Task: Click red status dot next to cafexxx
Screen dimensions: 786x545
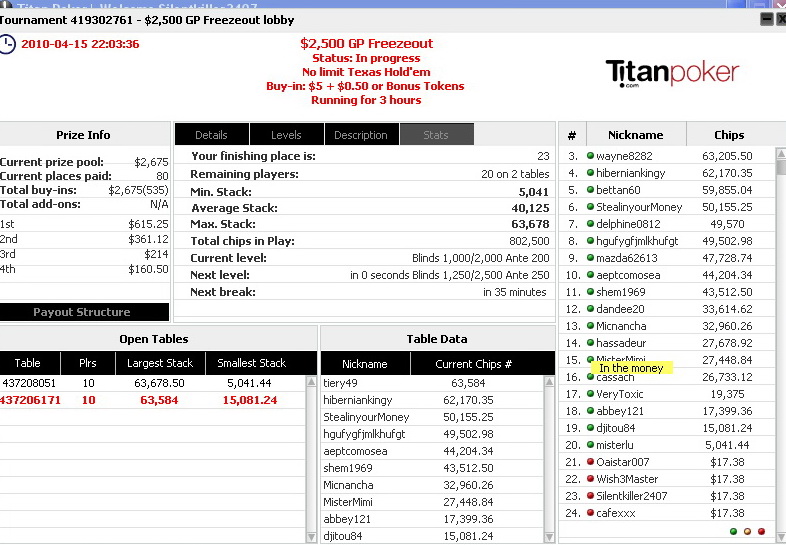Action: point(591,513)
